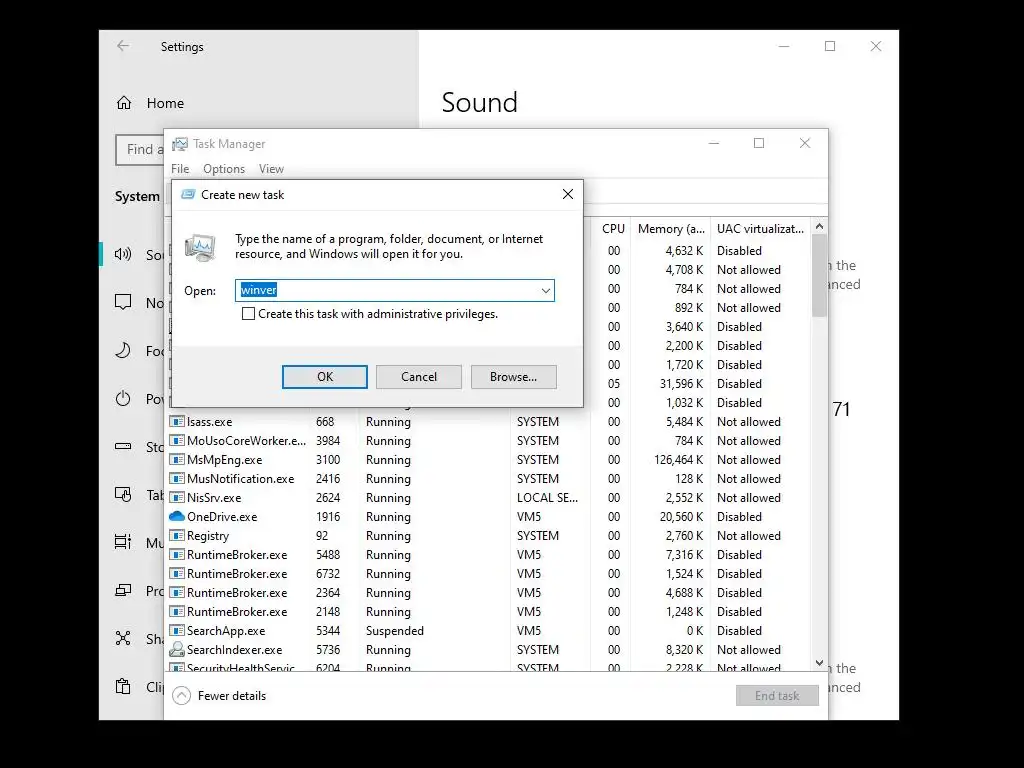Click the Create new task title icon
Image resolution: width=1024 pixels, height=768 pixels.
coord(188,195)
